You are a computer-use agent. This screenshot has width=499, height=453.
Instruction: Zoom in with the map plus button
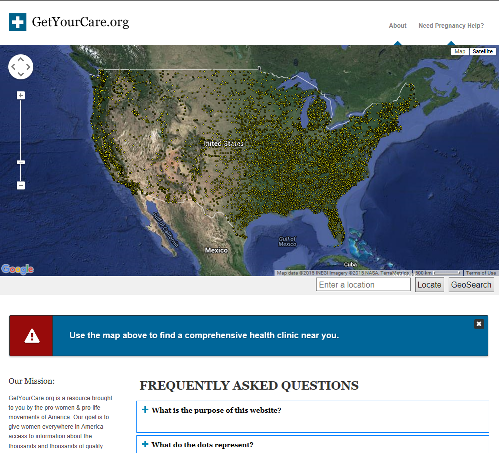(21, 95)
